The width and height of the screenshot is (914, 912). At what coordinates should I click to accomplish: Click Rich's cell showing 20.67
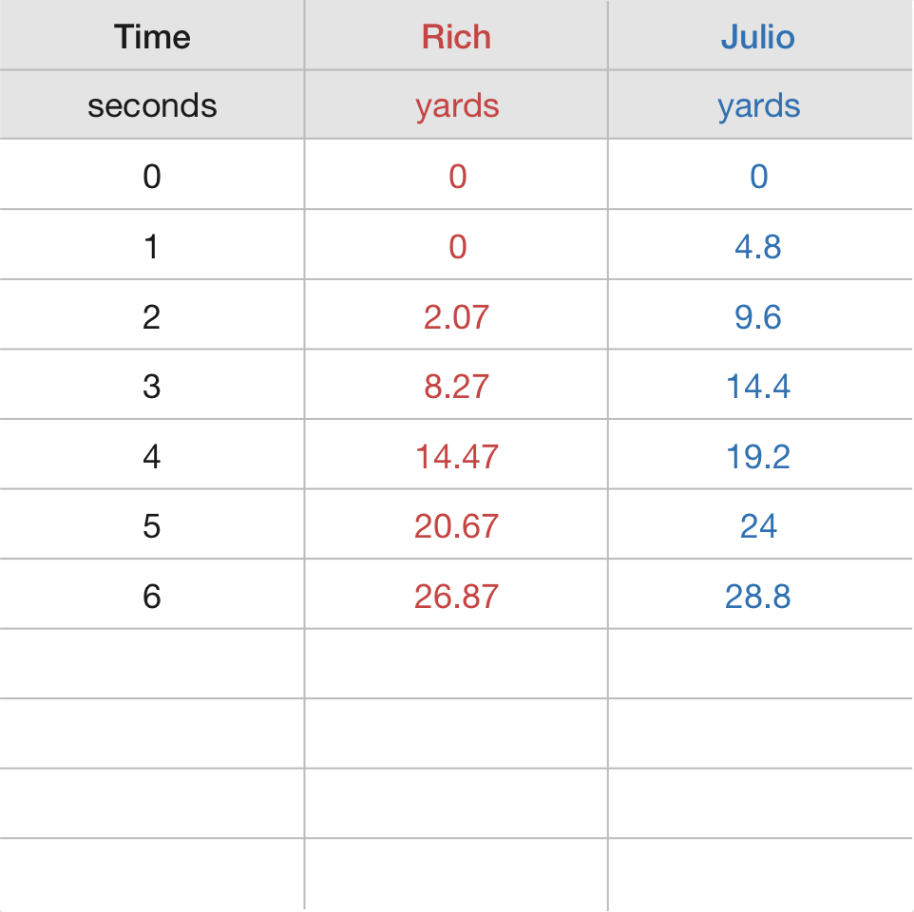click(456, 526)
